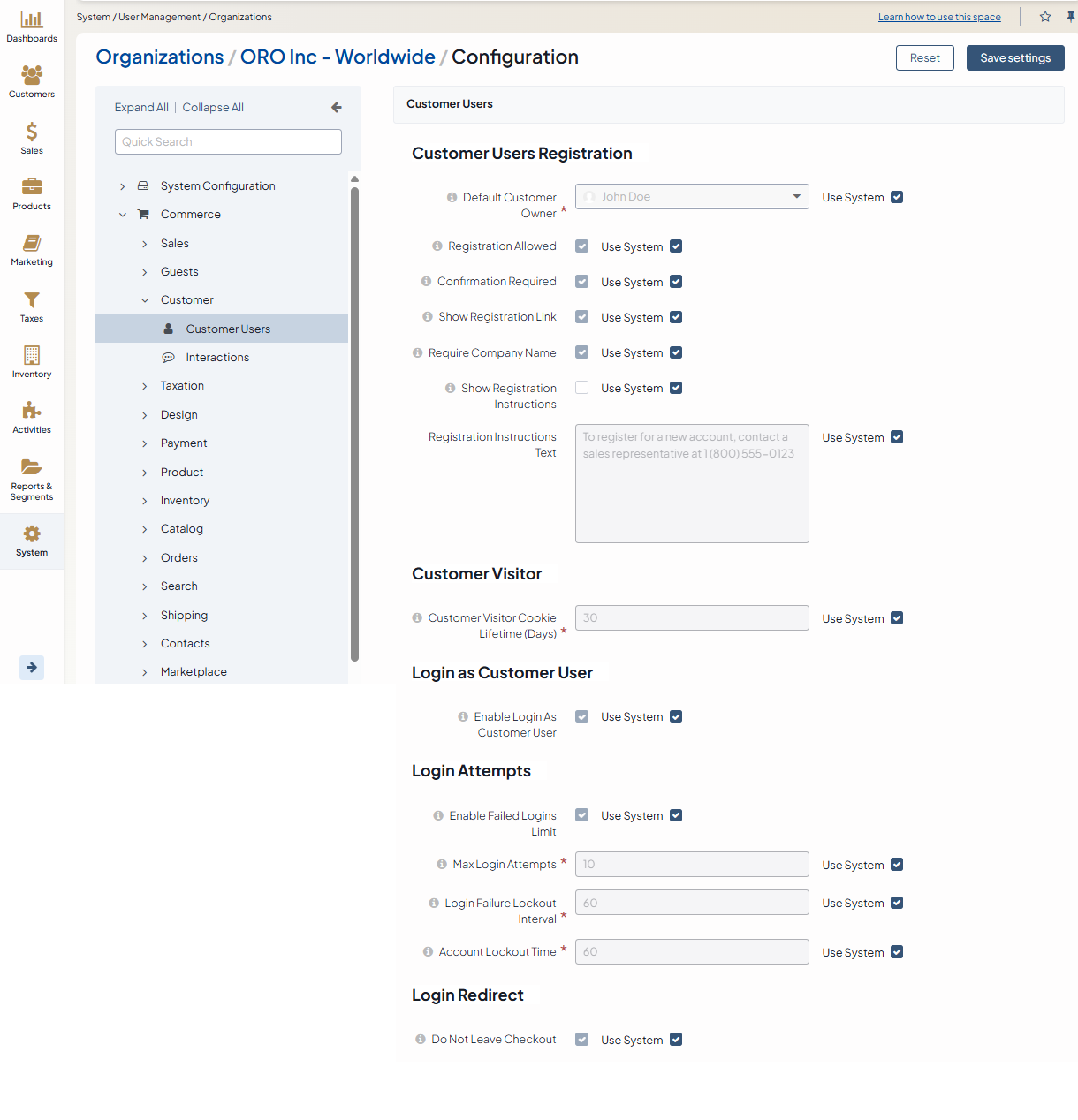This screenshot has width=1078, height=1120.
Task: Click Collapse All link
Action: pos(213,108)
